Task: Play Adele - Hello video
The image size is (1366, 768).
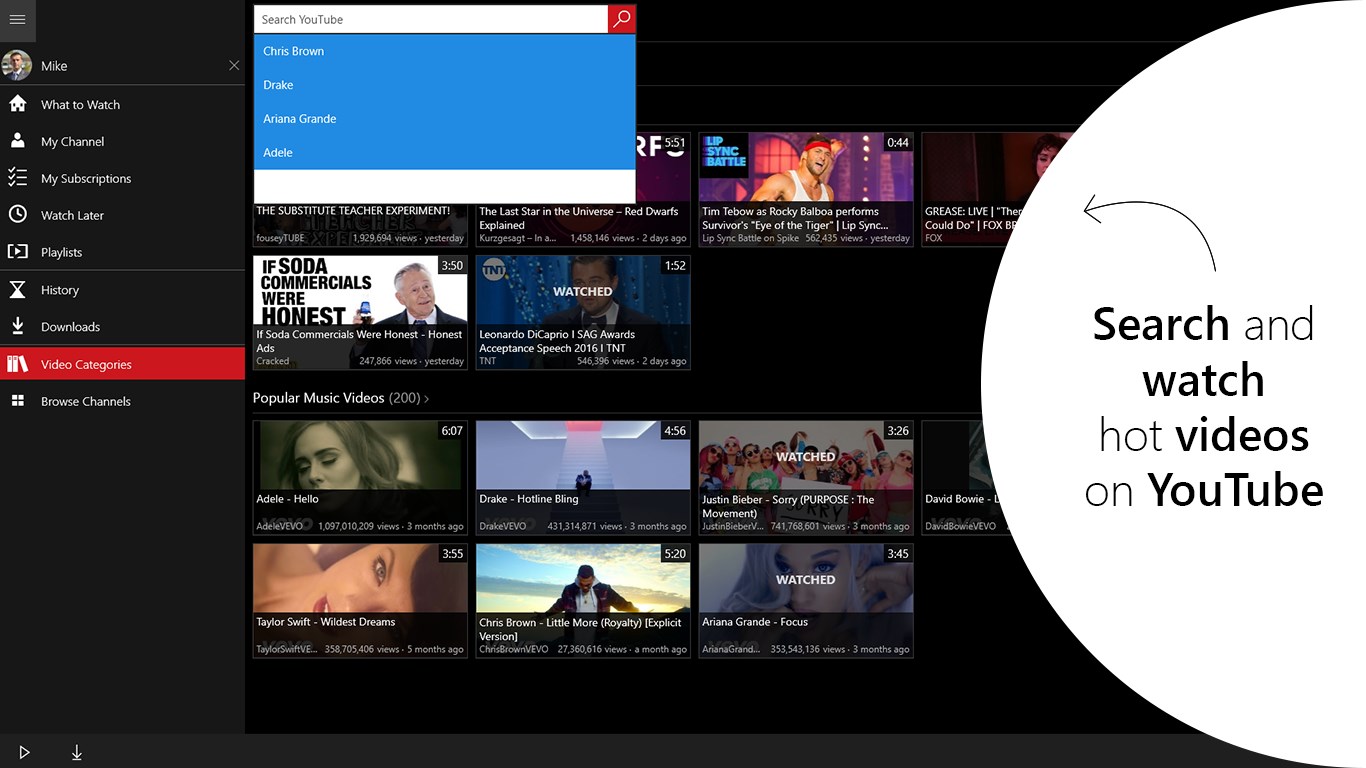Action: (360, 477)
